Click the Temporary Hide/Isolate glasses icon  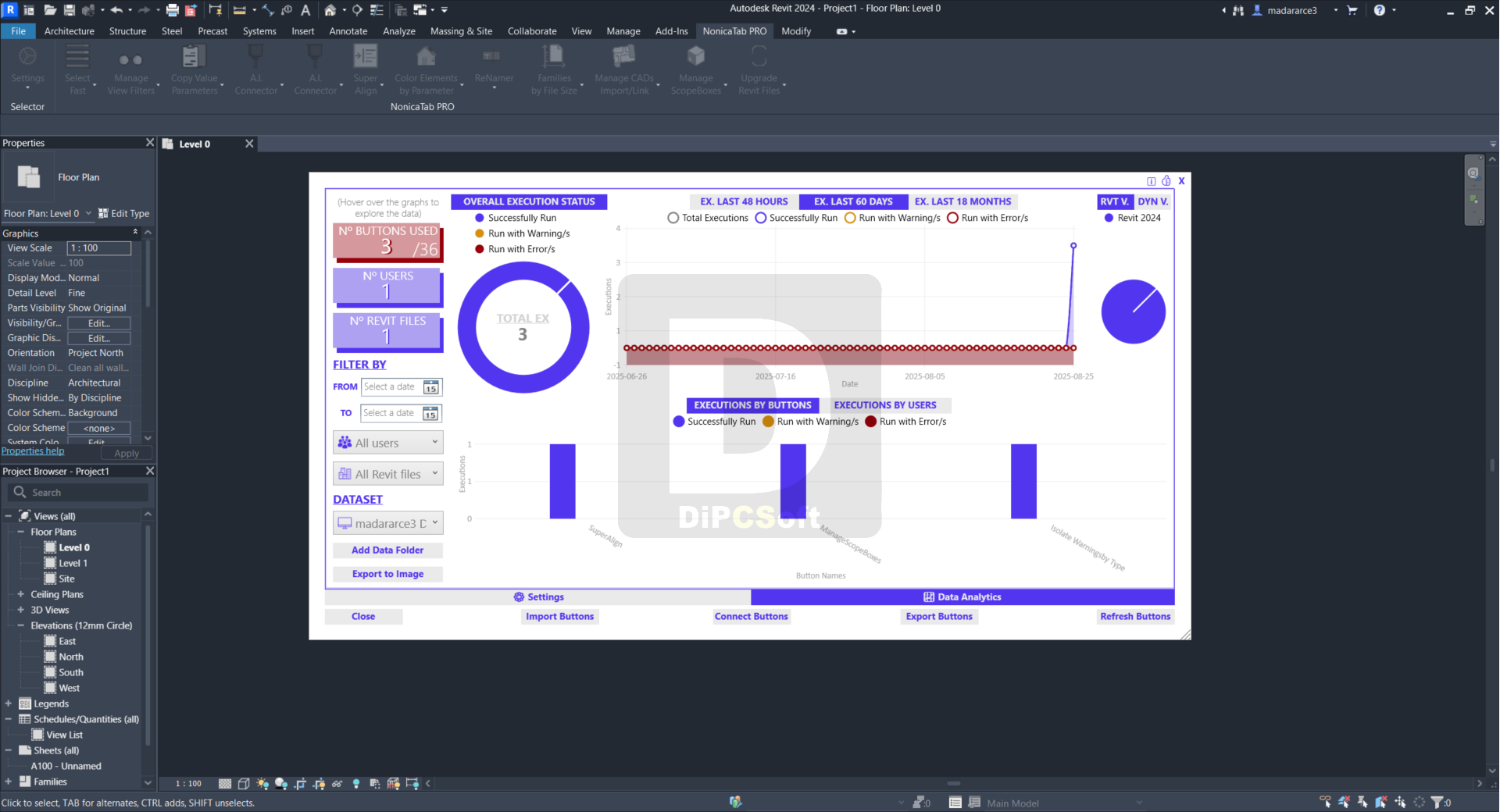pyautogui.click(x=337, y=783)
